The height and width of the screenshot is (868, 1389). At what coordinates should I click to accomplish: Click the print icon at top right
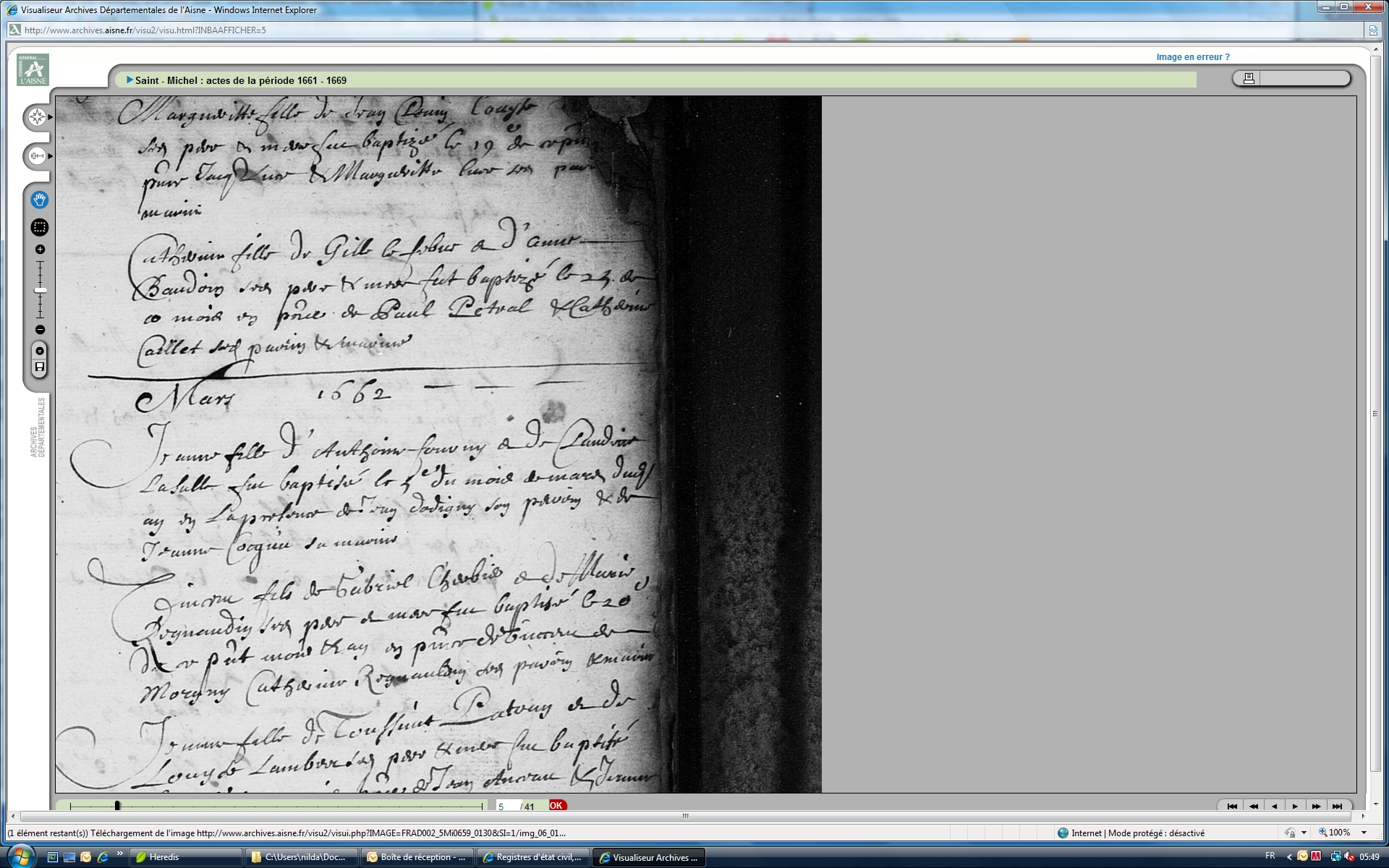1248,78
